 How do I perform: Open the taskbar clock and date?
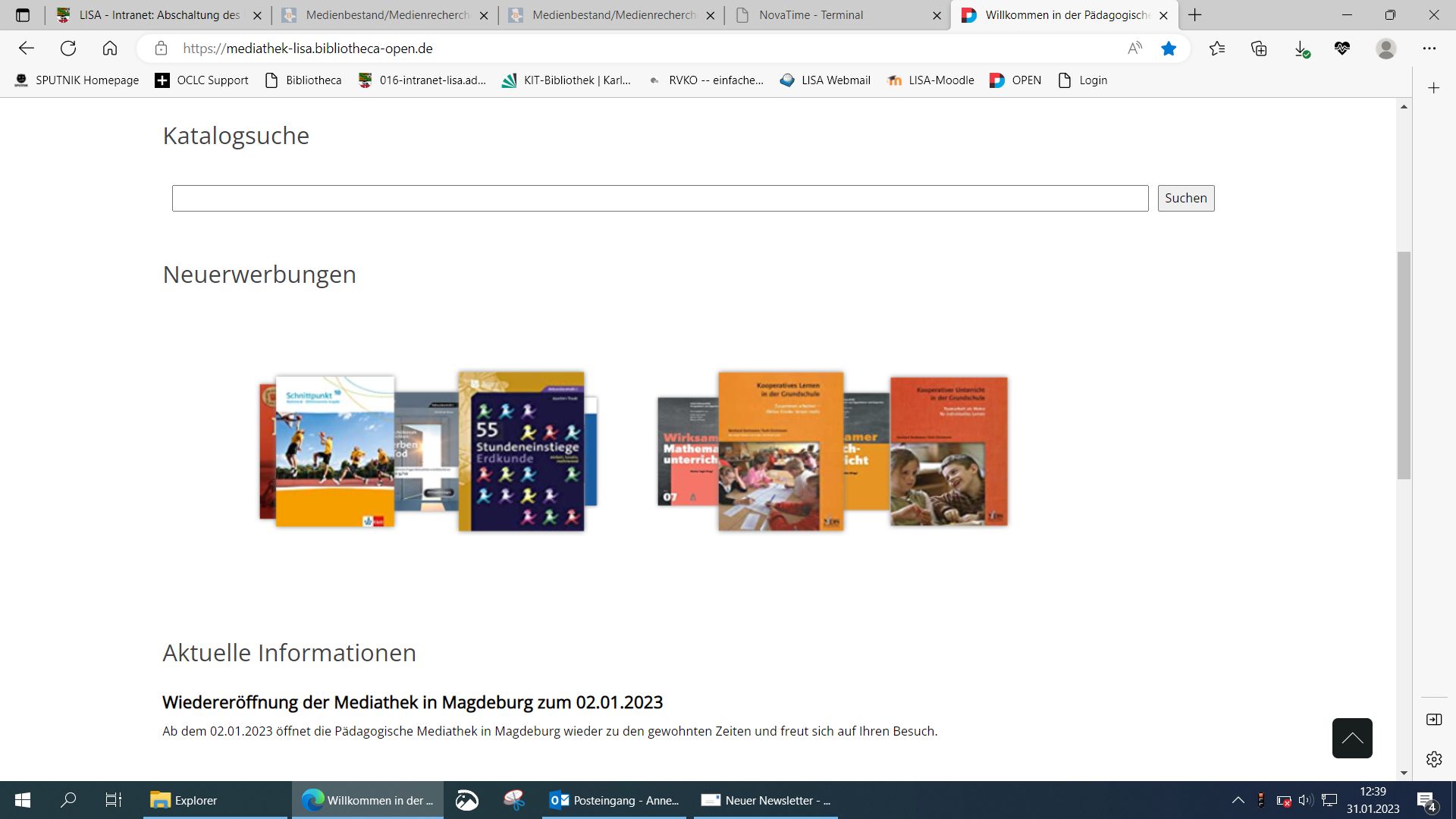tap(1373, 800)
